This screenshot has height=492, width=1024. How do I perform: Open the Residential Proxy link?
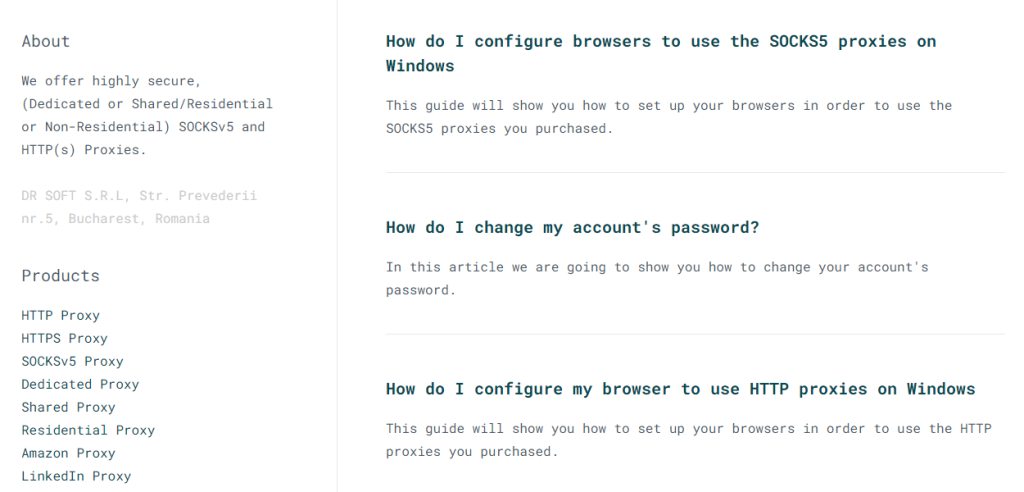tap(89, 430)
